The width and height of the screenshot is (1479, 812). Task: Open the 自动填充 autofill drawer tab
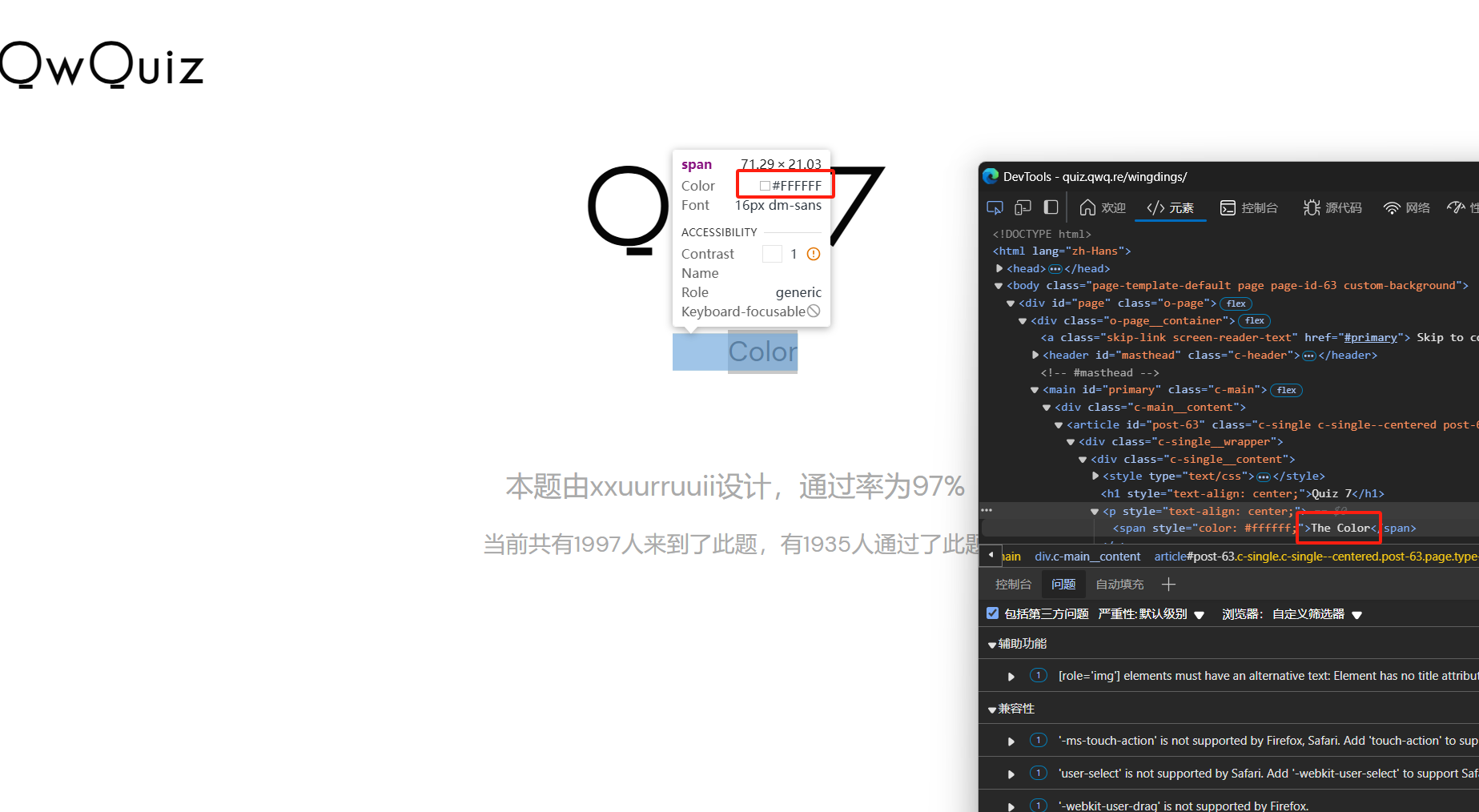pyautogui.click(x=1119, y=585)
